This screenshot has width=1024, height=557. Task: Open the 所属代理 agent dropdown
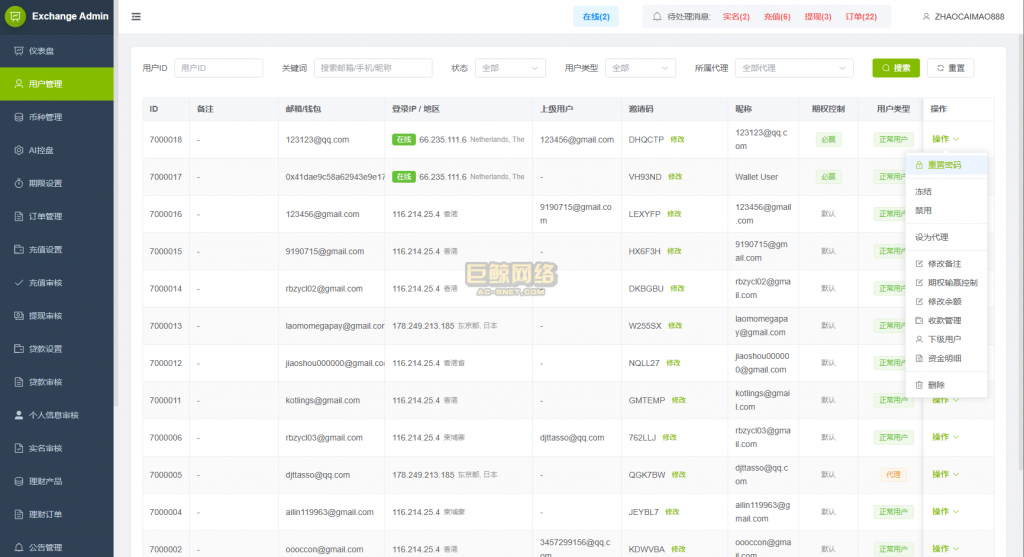point(794,68)
